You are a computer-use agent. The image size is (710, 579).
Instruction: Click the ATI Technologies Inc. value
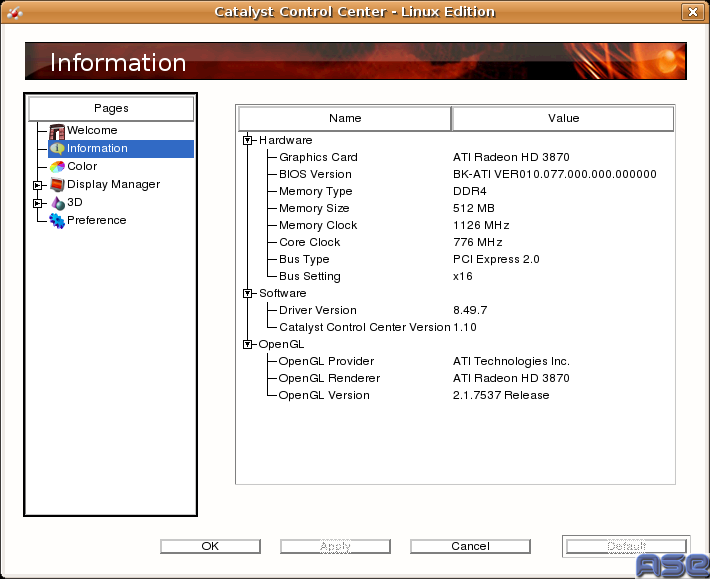coord(511,361)
